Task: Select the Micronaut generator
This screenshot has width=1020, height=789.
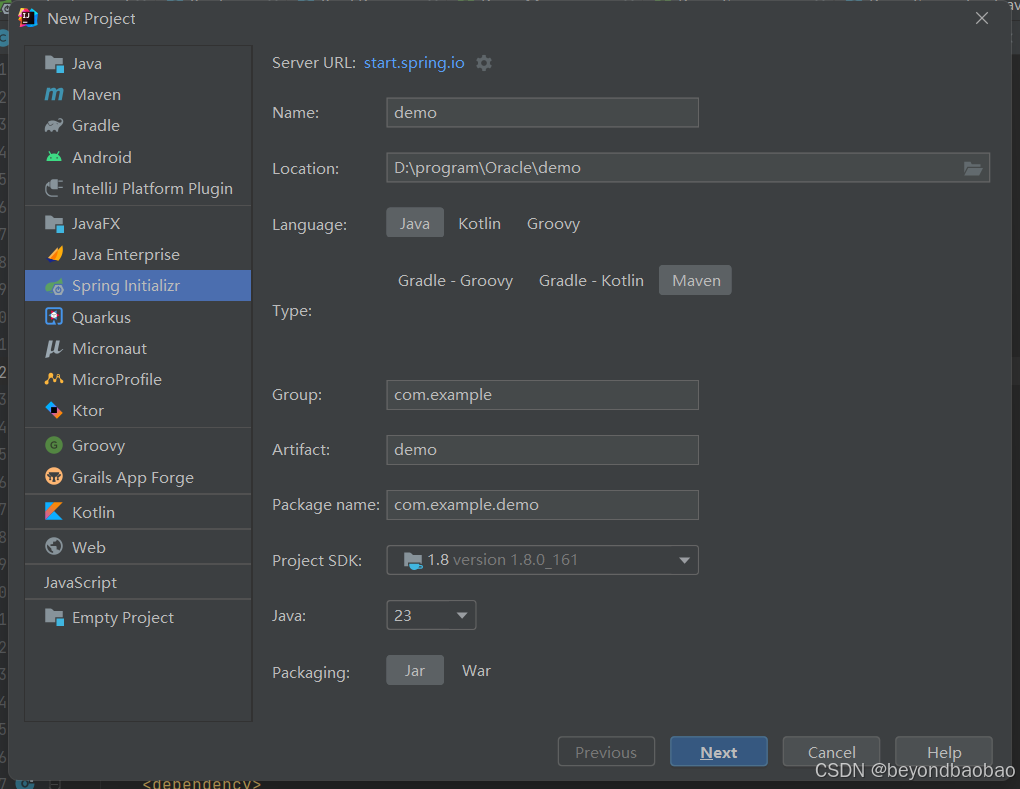Action: click(x=106, y=348)
